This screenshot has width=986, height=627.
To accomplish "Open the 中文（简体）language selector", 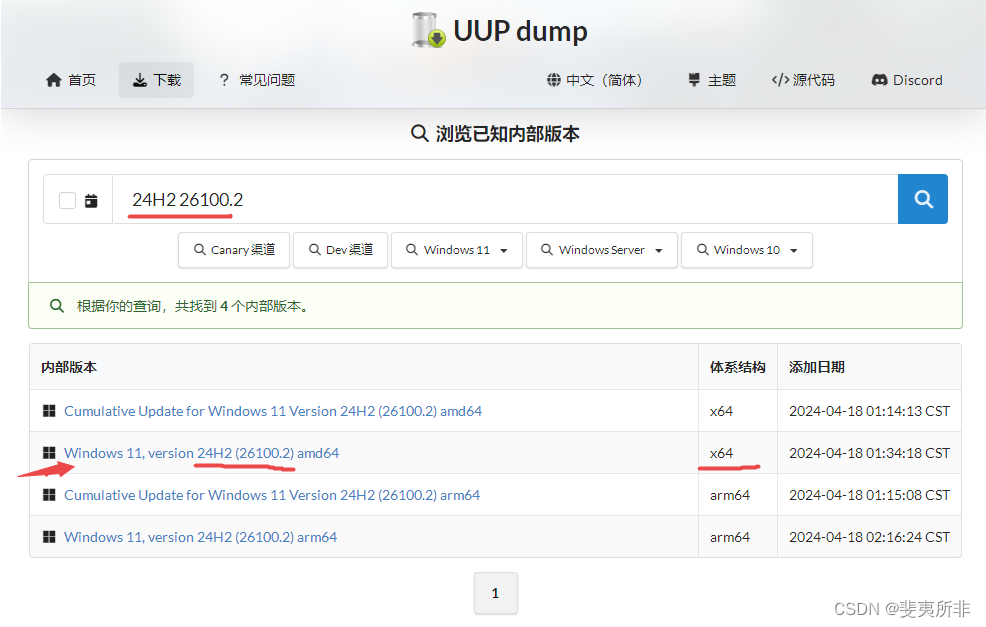I will tap(595, 80).
